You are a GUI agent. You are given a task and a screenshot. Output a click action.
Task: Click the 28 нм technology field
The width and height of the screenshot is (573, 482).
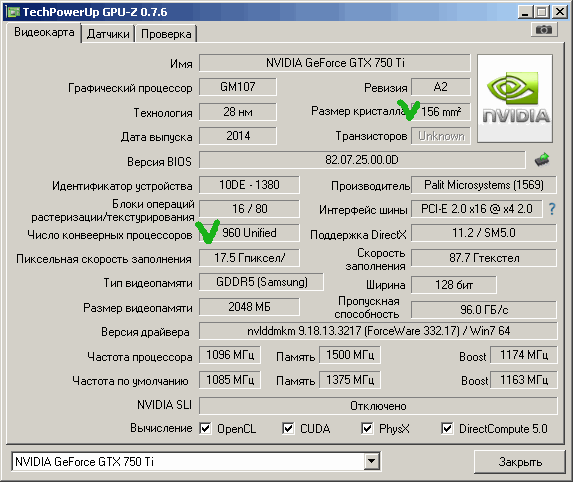click(238, 111)
